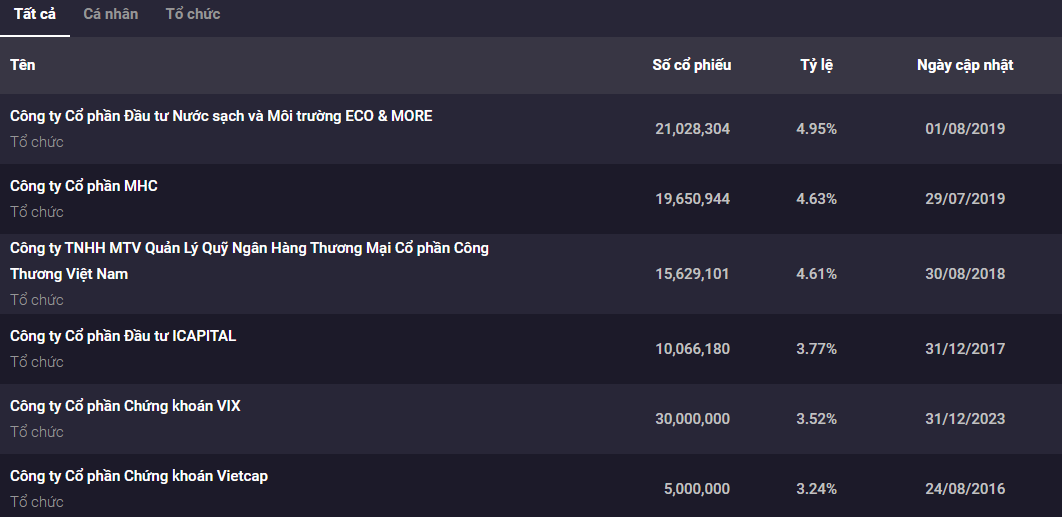Click the 4.63% ownership ratio

point(816,199)
